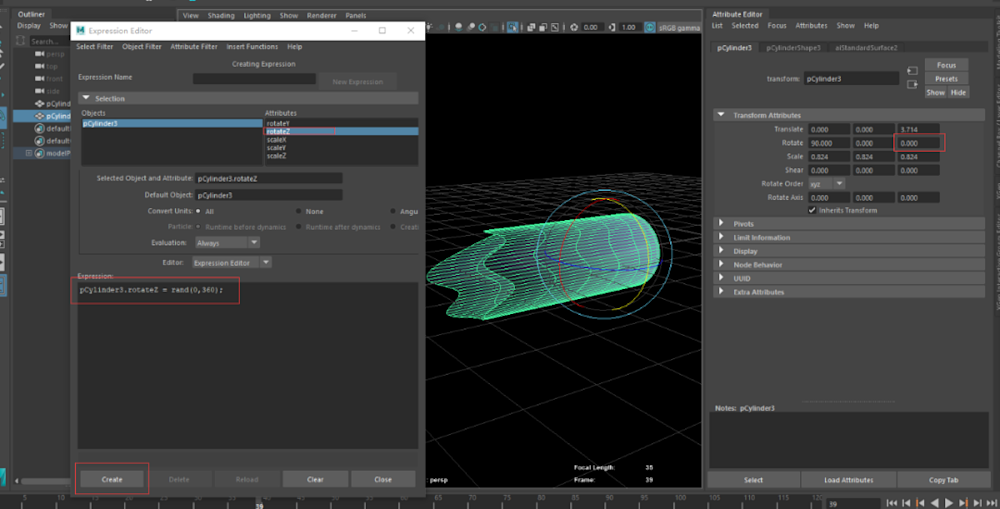Screen dimensions: 1000x509
Task: Click the Load Attributes button
Action: pyautogui.click(x=849, y=480)
